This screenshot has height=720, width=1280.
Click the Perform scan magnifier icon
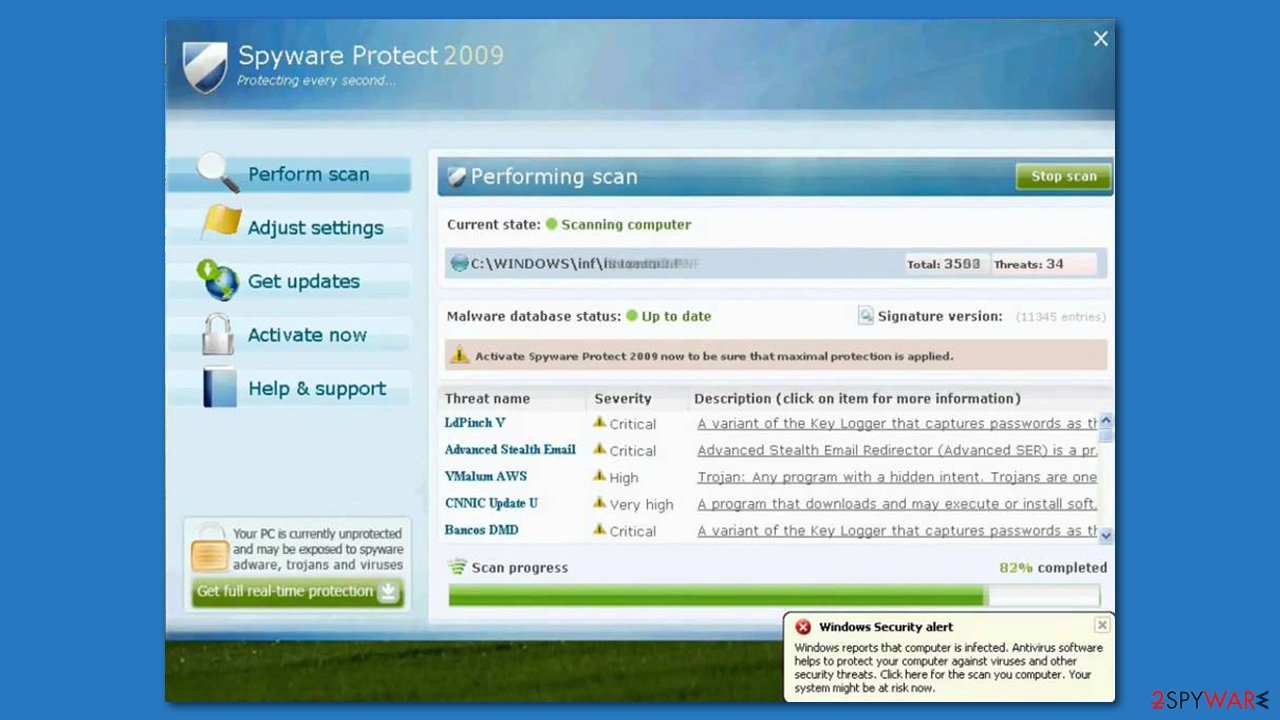[217, 173]
